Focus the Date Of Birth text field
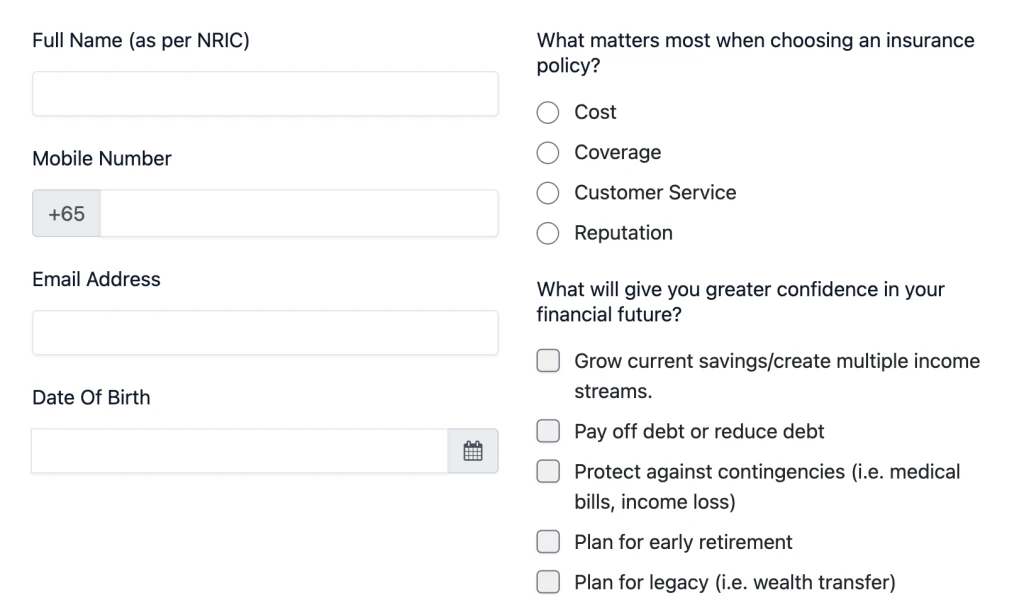The width and height of the screenshot is (1024, 610). click(240, 451)
